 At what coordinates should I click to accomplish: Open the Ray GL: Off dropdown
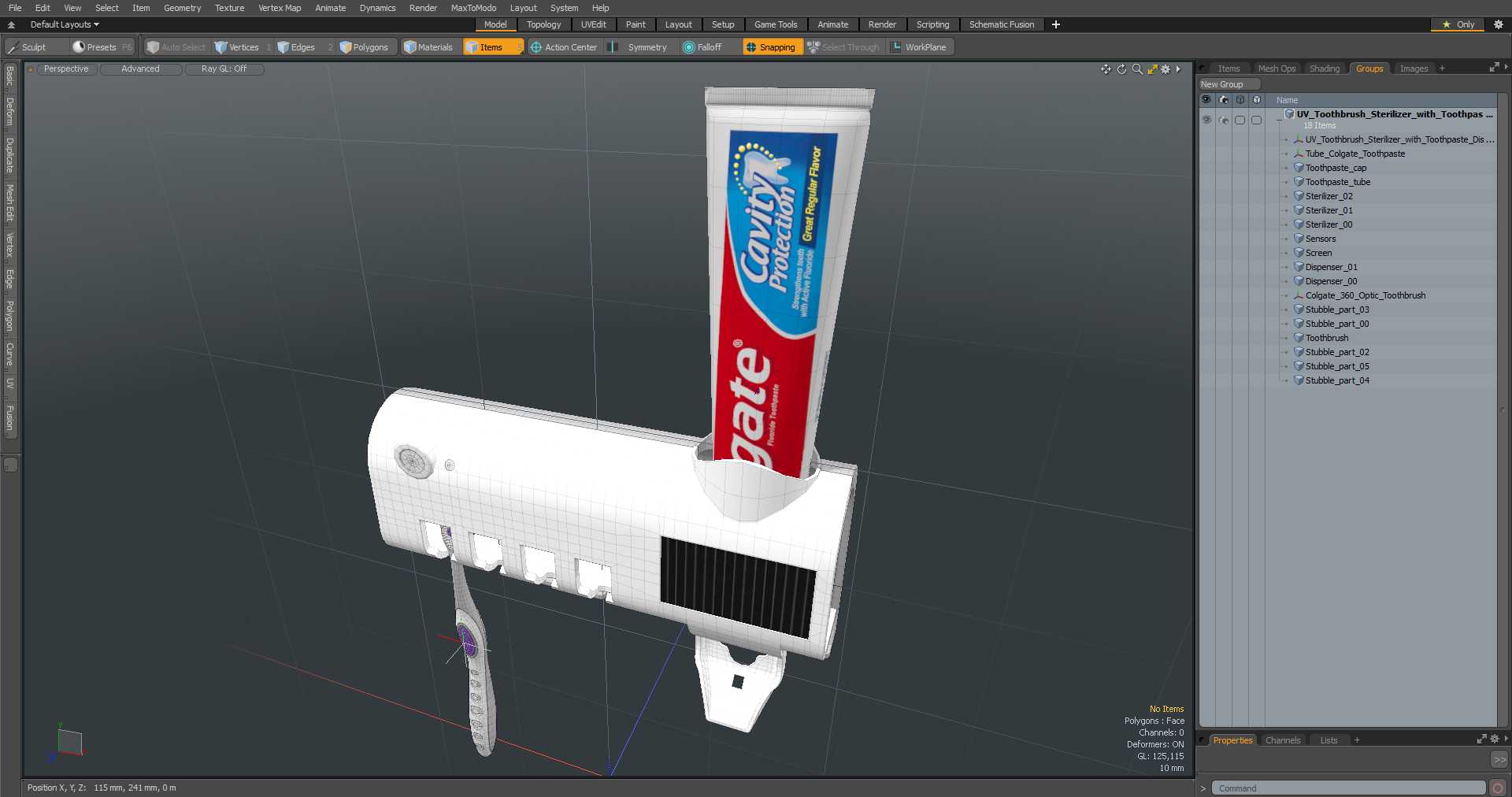(x=224, y=69)
